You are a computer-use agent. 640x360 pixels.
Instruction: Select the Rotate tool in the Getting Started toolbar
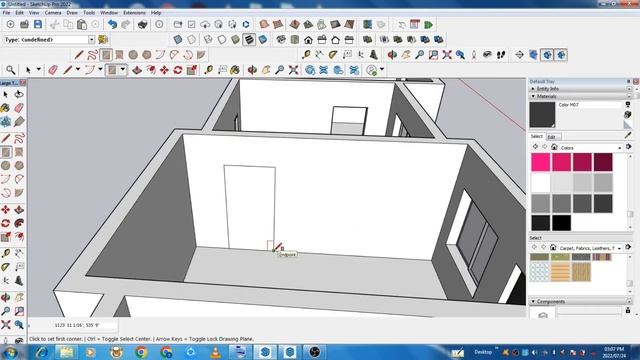(x=178, y=70)
